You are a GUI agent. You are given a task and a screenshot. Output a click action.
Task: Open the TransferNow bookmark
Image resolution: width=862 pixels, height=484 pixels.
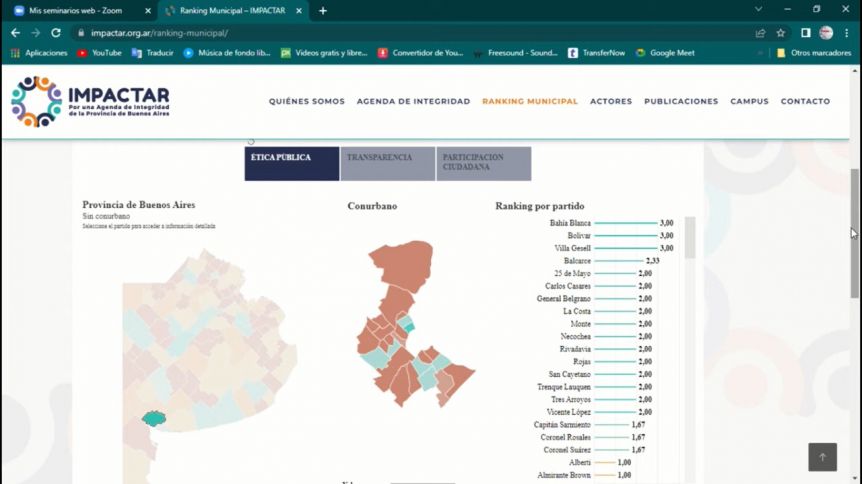pyautogui.click(x=596, y=53)
